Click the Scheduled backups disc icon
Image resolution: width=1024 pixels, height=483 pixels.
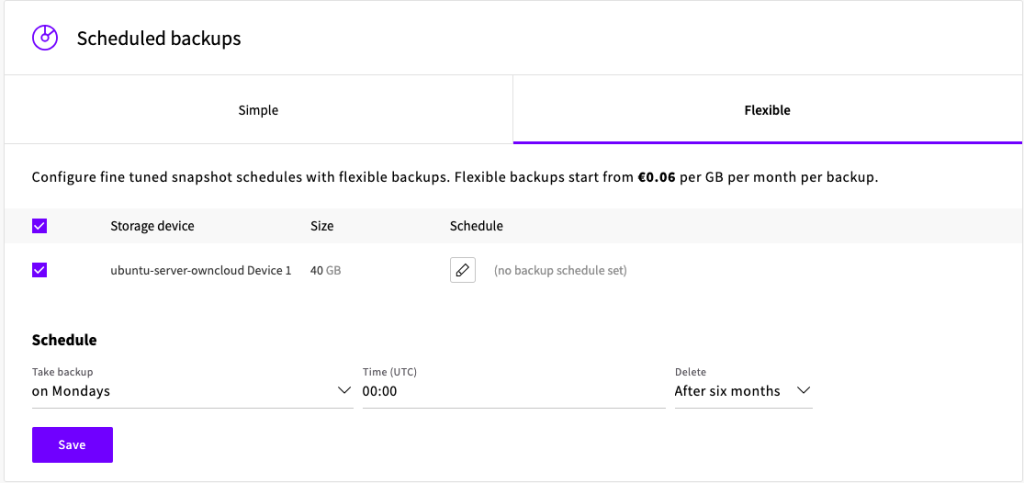[45, 39]
